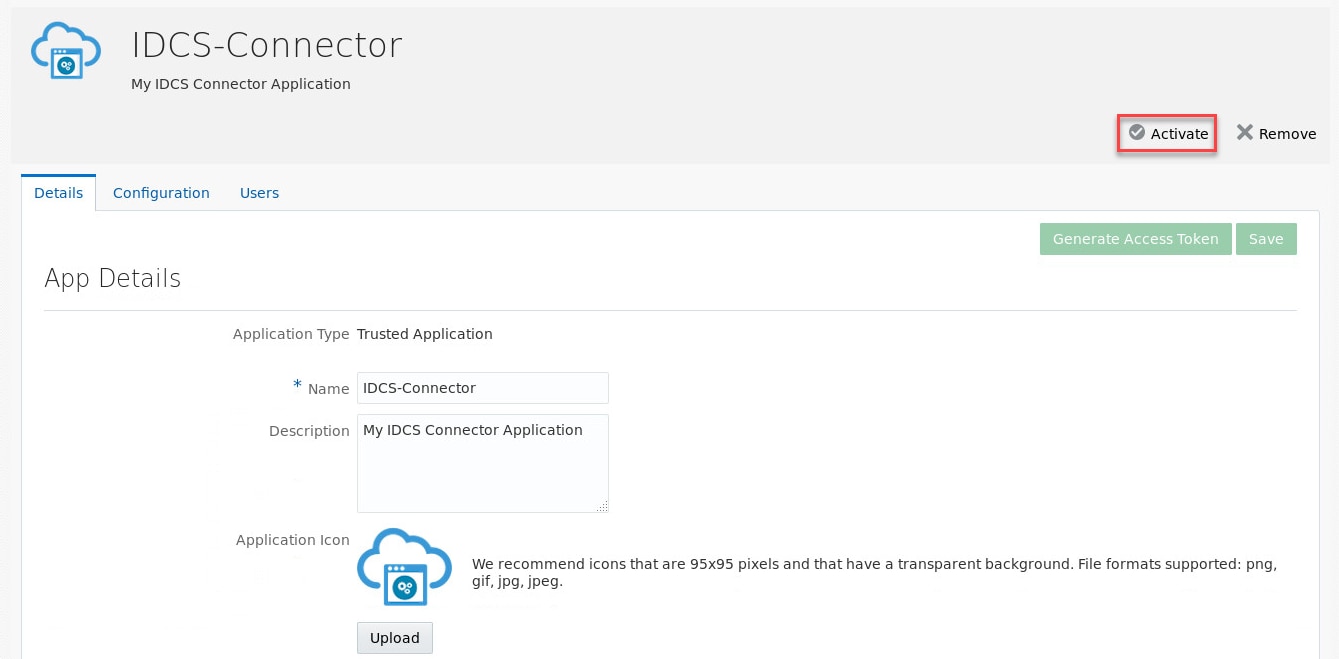Click the IDCS-Connector page title
This screenshot has width=1339, height=659.
point(267,45)
